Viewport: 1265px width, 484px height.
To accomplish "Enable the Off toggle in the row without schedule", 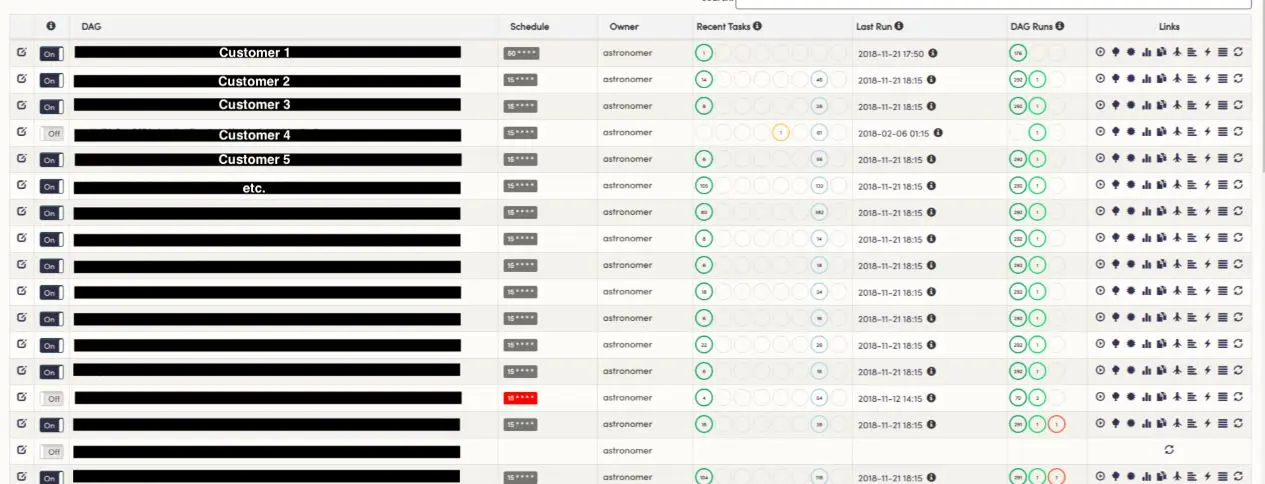I will (51, 451).
